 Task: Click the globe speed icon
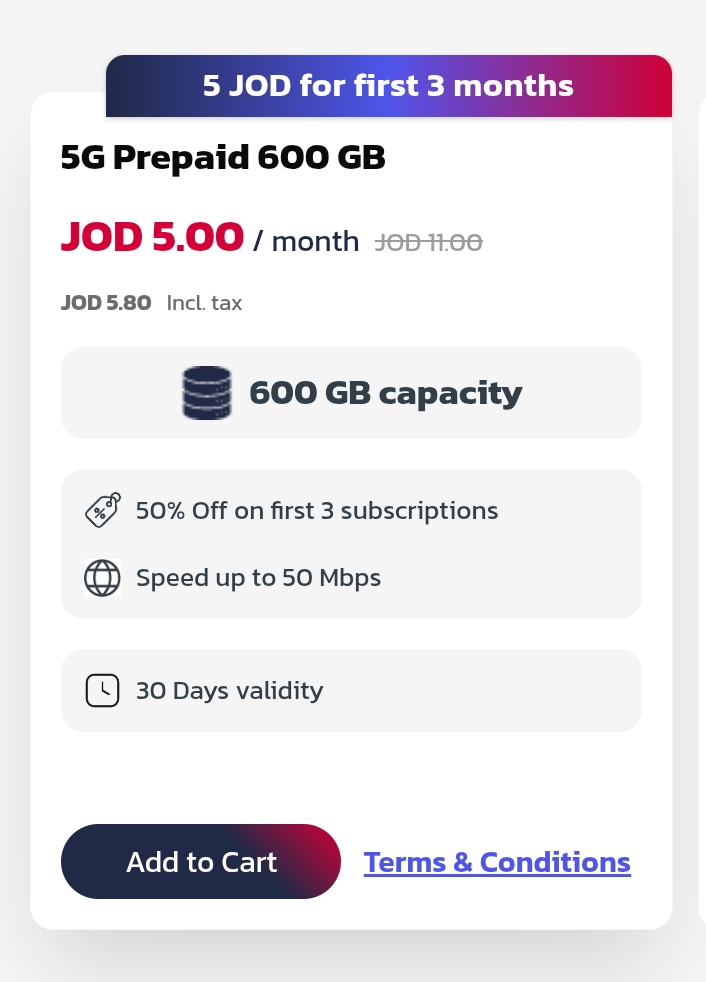[102, 578]
